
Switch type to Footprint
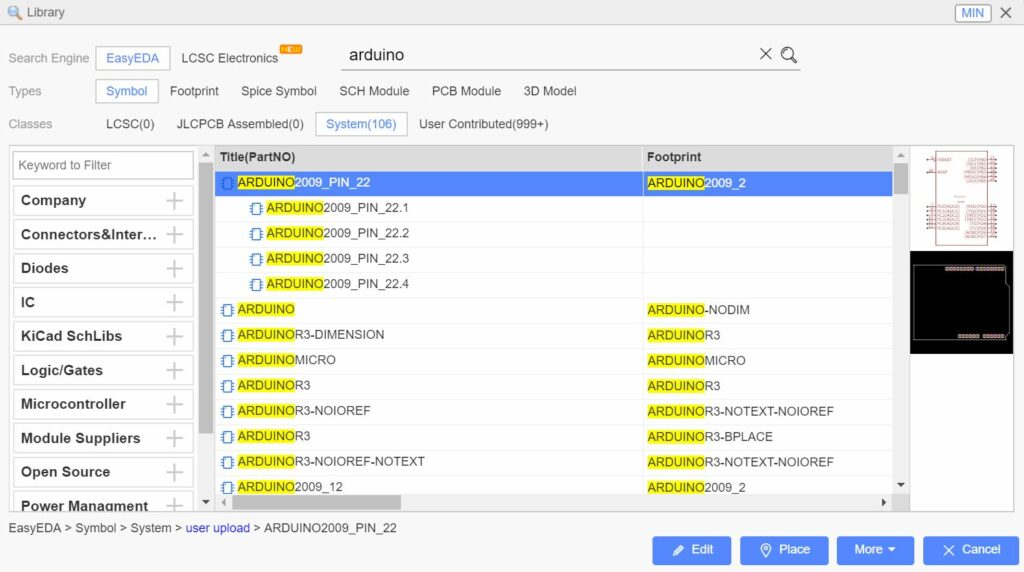pyautogui.click(x=194, y=91)
